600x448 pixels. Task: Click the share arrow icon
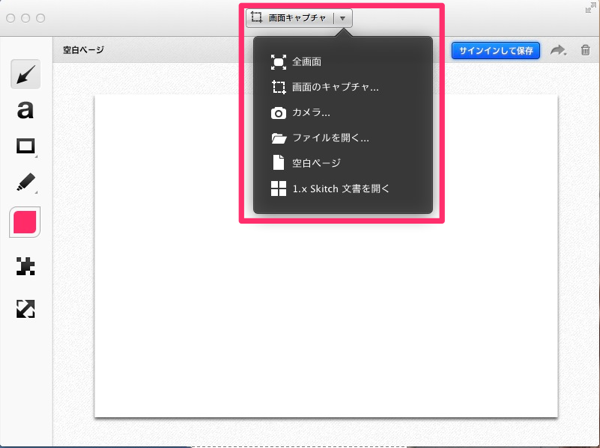point(558,50)
